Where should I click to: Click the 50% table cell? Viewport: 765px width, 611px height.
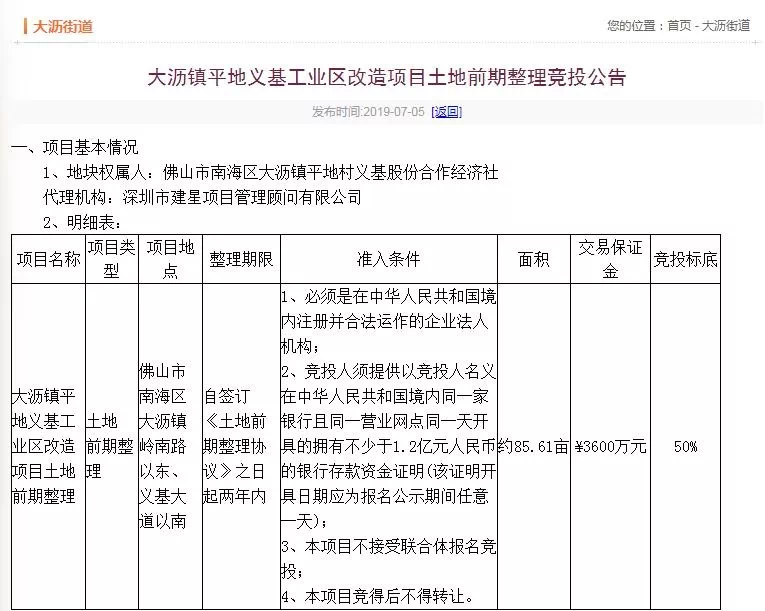(686, 447)
